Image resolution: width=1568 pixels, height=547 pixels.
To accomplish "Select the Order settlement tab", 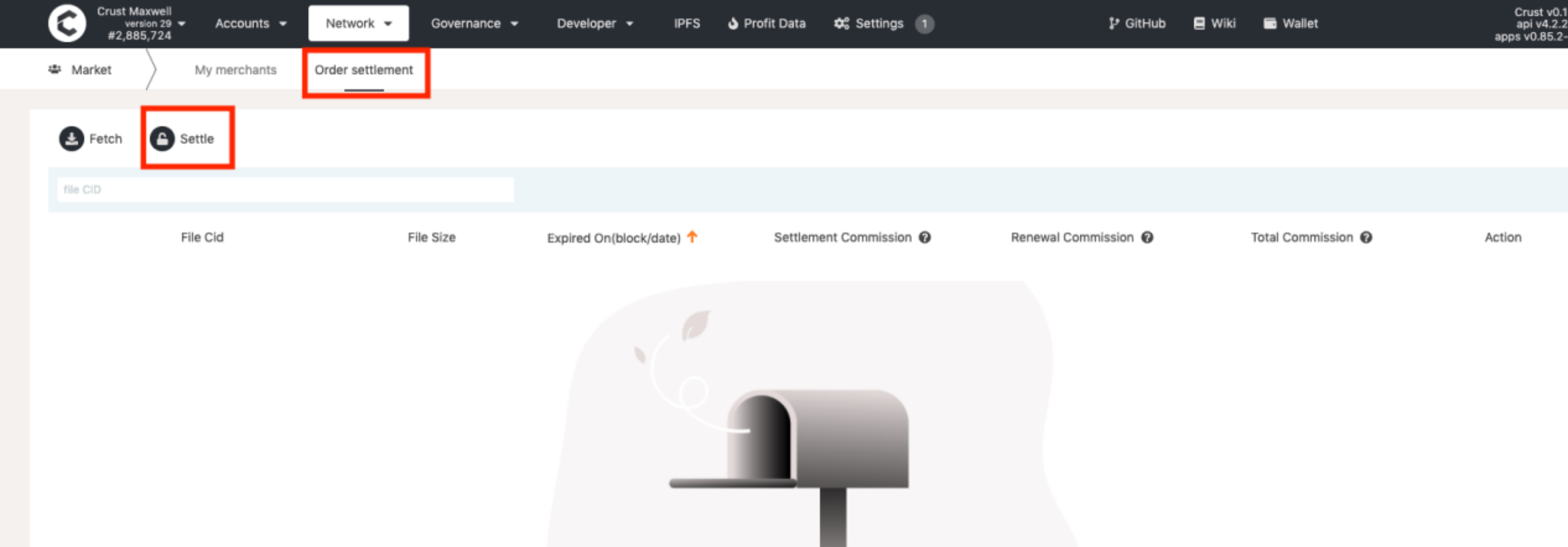I will point(364,70).
